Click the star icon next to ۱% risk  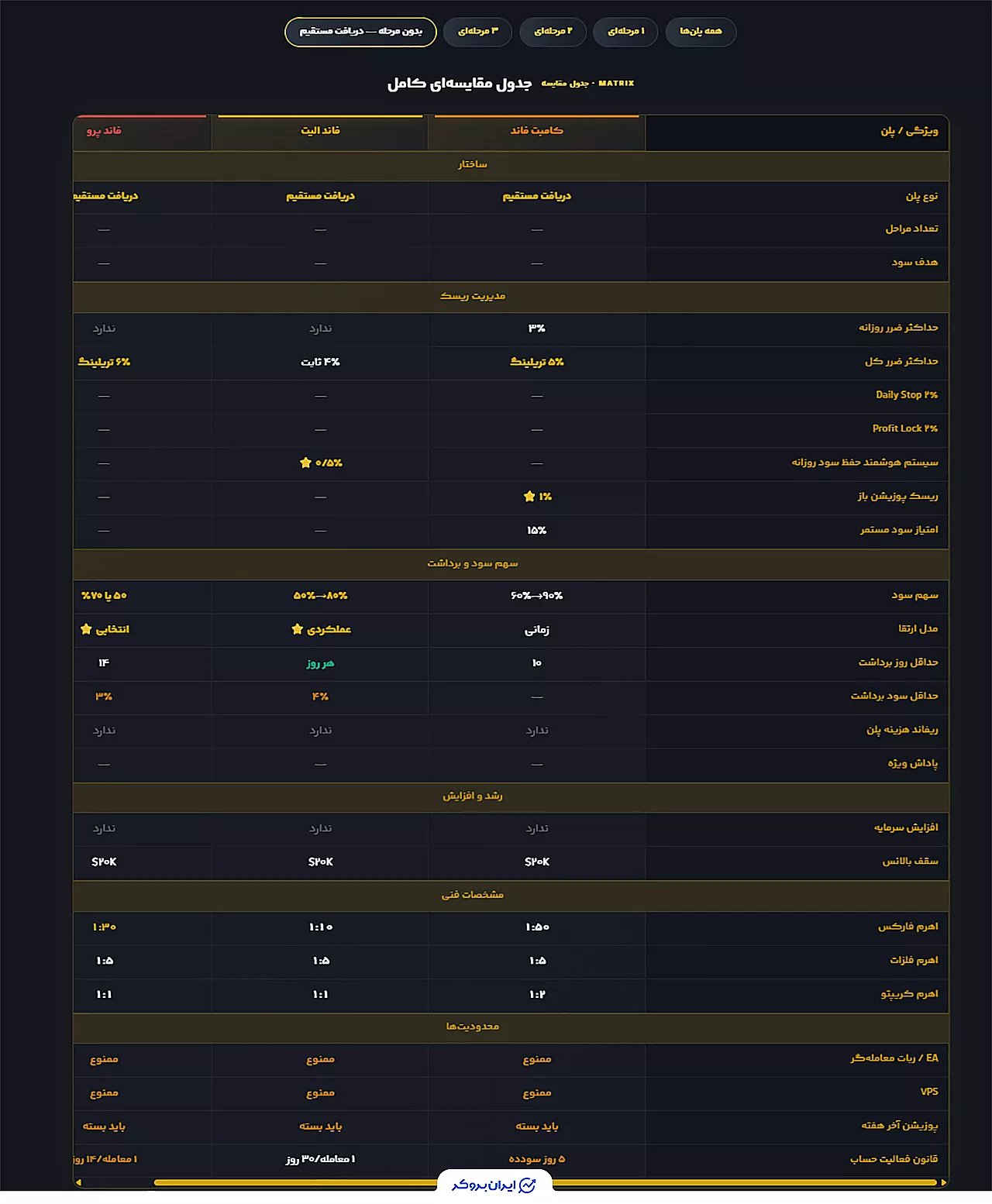529,497
